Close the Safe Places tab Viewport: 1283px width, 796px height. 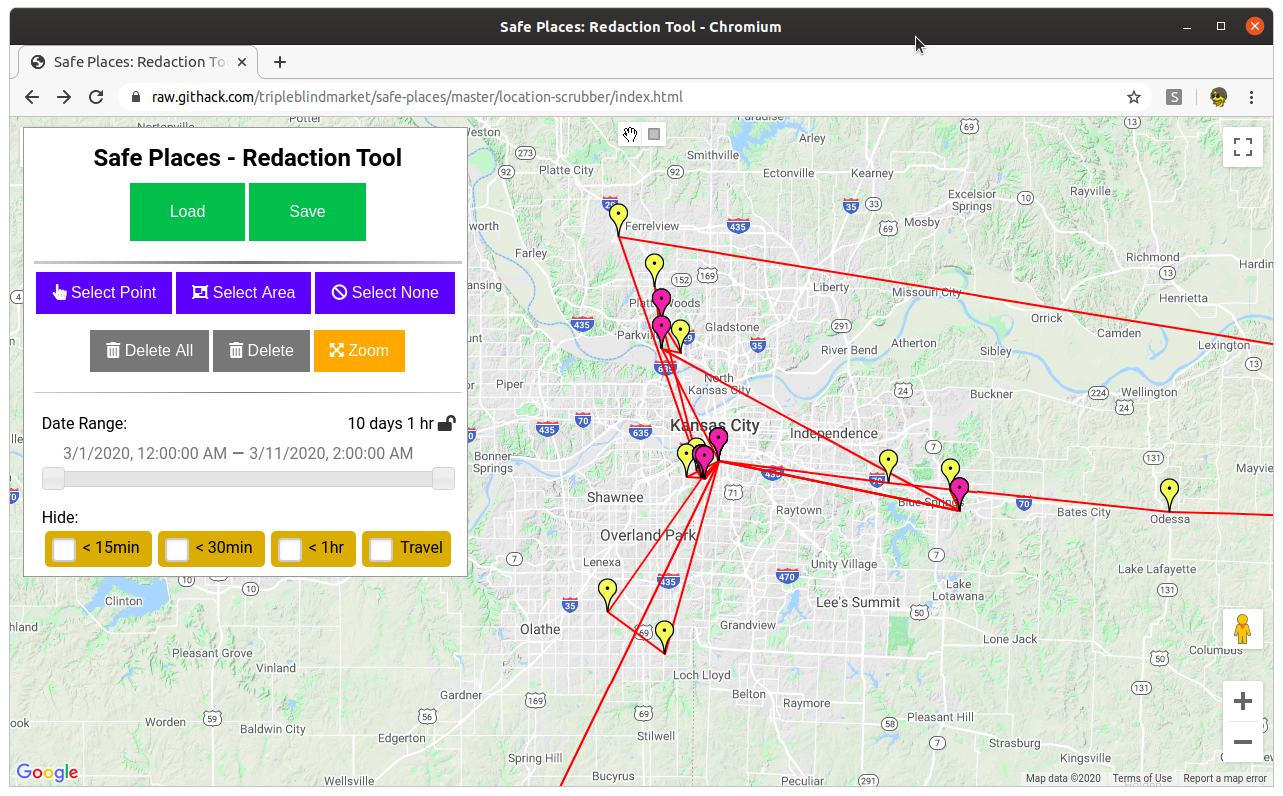[241, 62]
